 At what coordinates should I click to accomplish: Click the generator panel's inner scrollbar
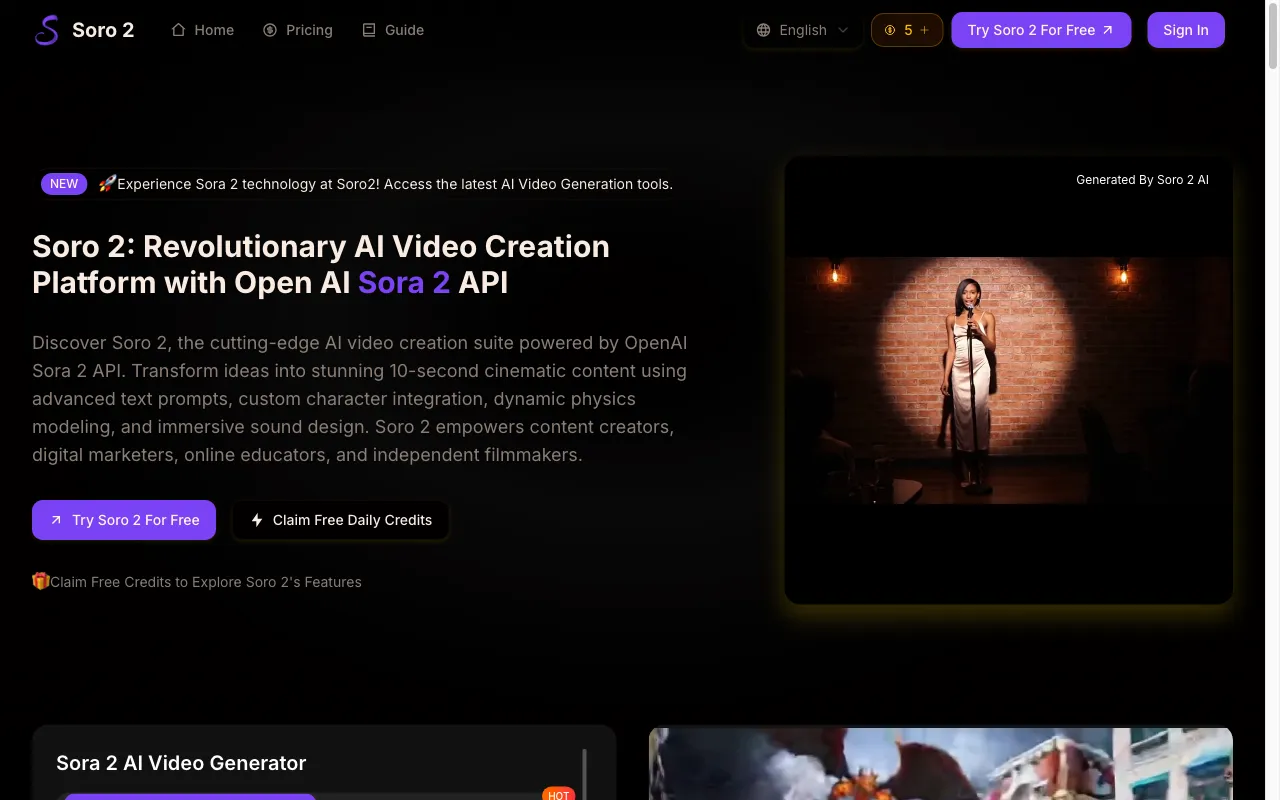point(584,775)
